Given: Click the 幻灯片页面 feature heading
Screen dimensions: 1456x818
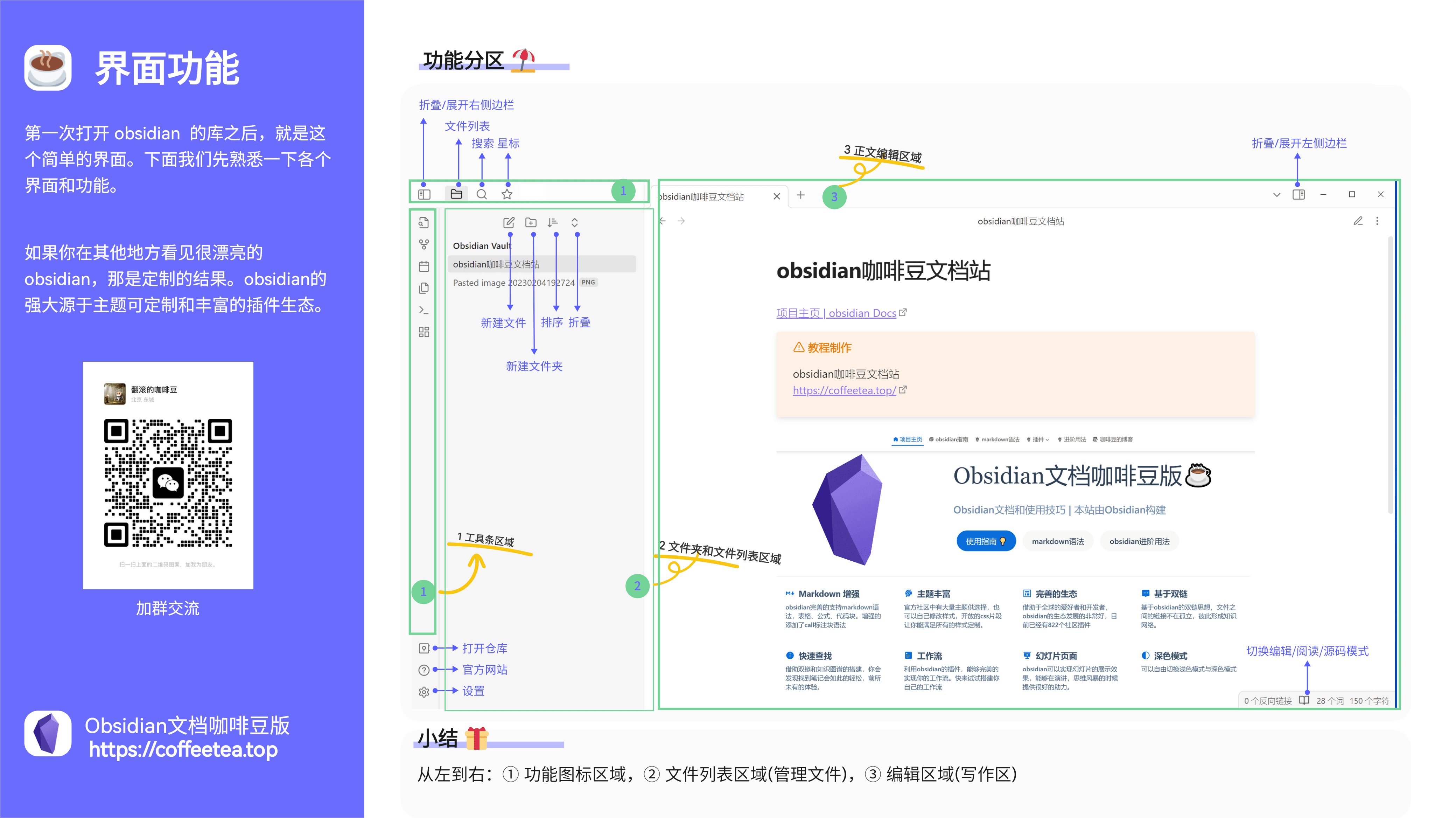Looking at the screenshot, I should coord(1056,656).
